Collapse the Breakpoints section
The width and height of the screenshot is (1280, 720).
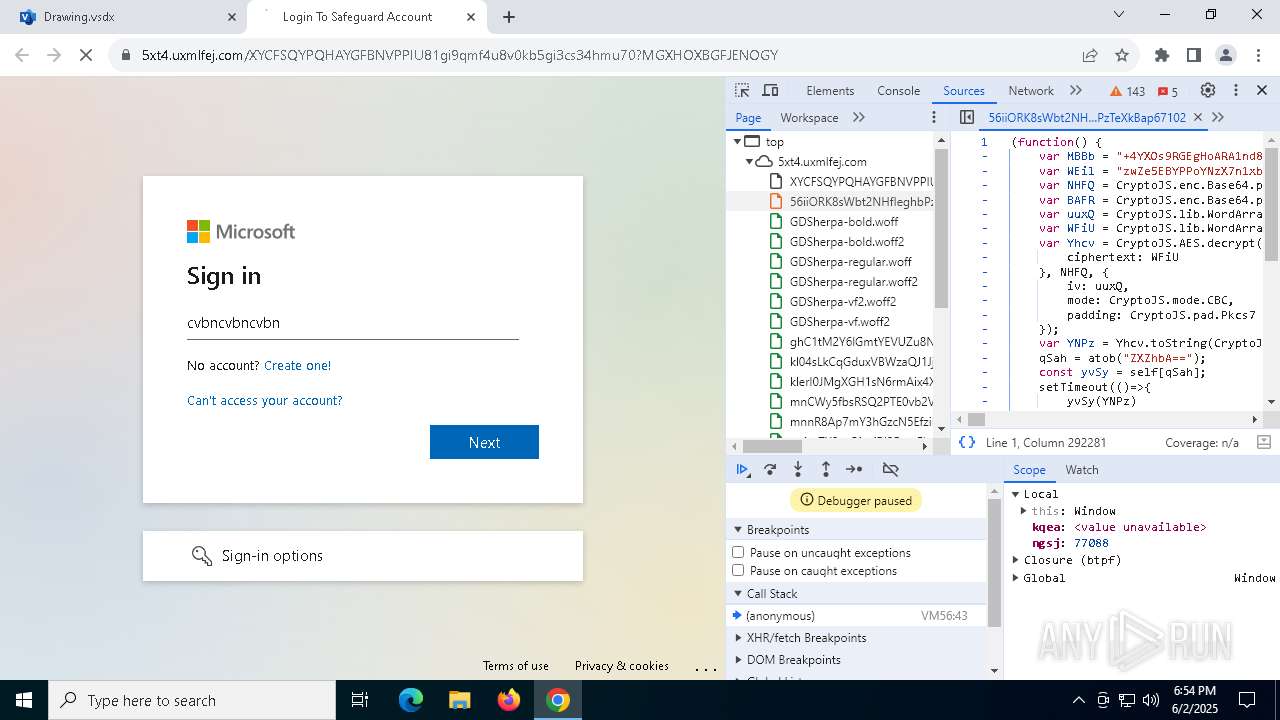coord(738,529)
